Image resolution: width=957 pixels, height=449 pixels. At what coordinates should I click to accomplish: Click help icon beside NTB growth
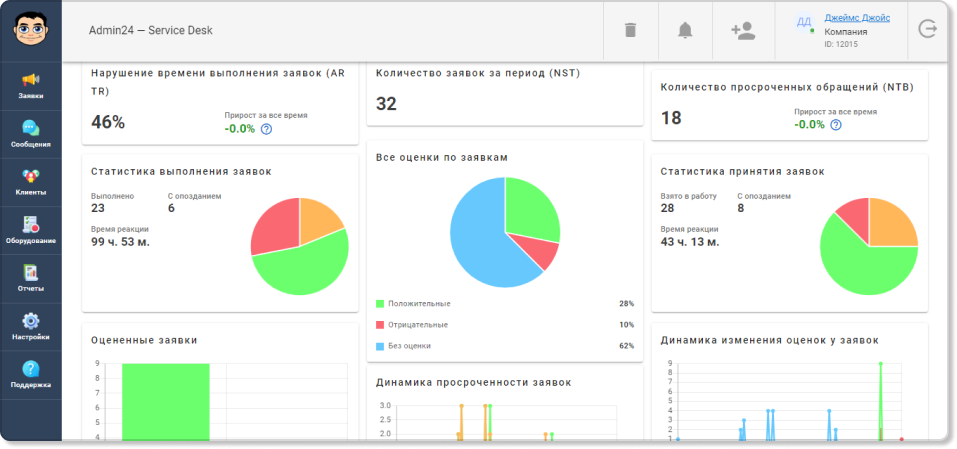pyautogui.click(x=836, y=124)
